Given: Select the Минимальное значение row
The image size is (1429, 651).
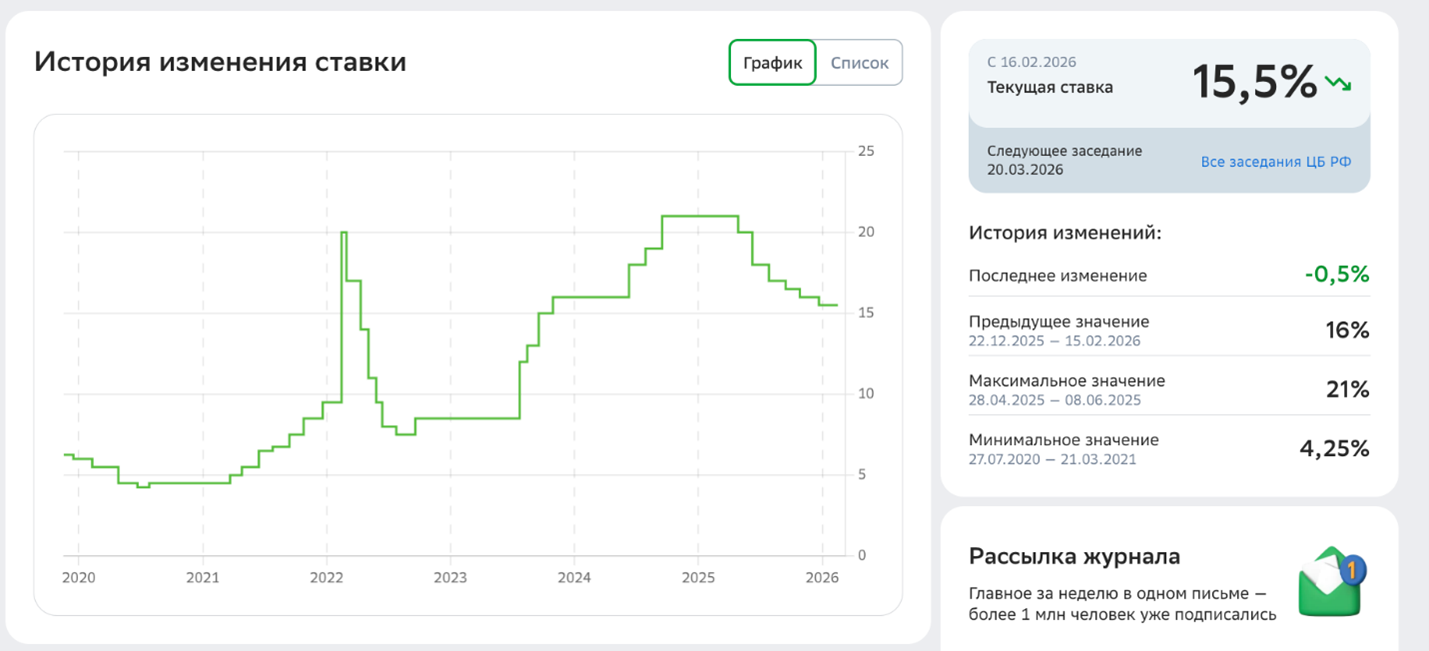Looking at the screenshot, I should [1168, 449].
